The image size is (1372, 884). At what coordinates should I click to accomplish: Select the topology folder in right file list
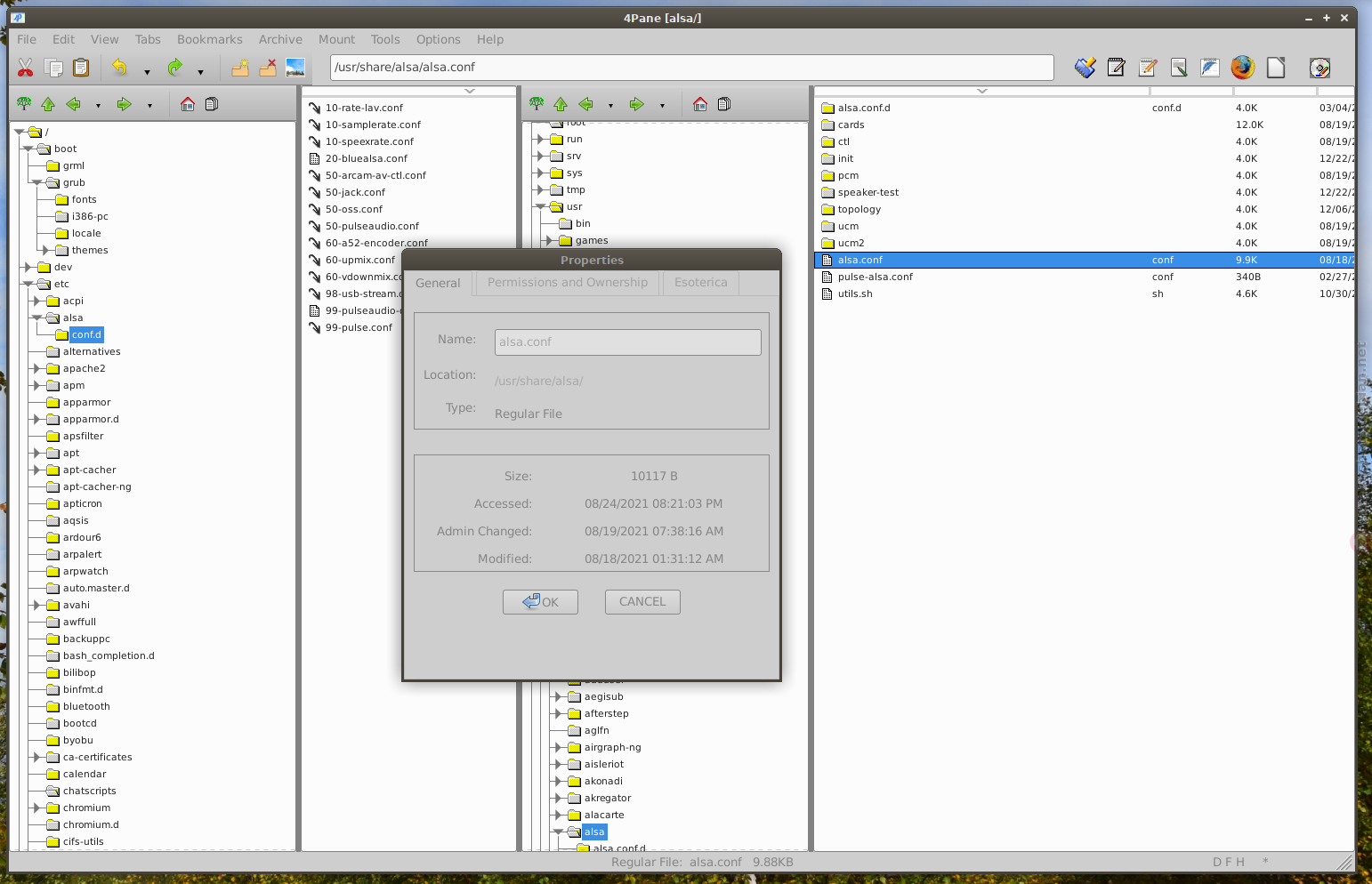tap(859, 209)
